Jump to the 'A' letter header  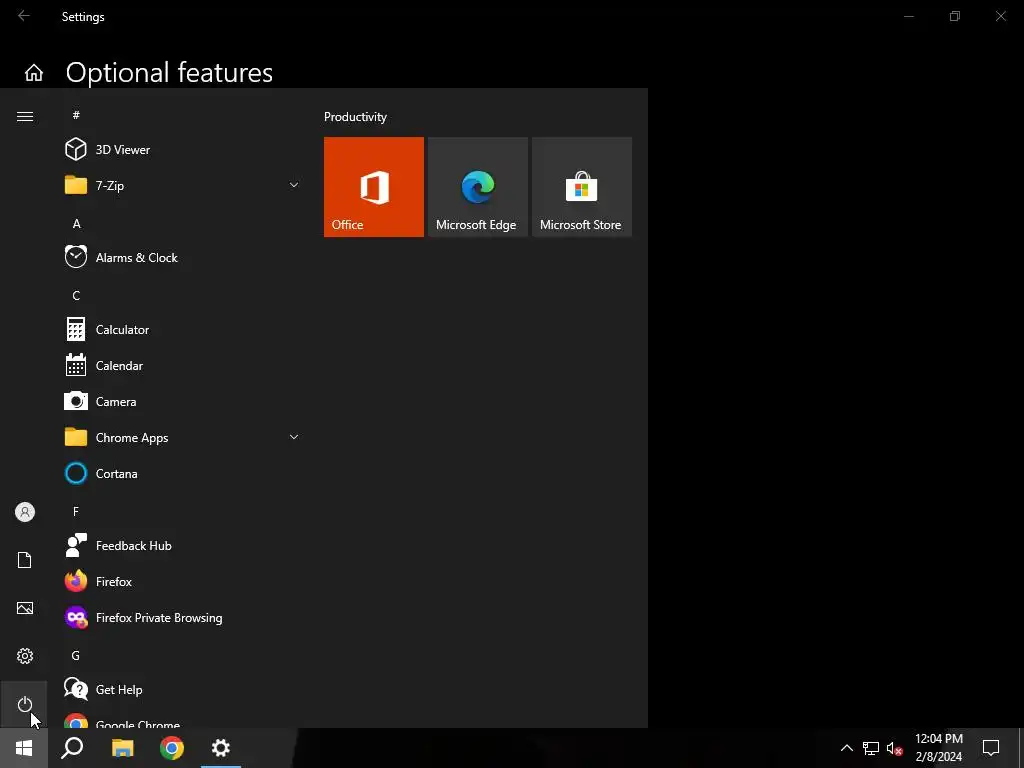(x=76, y=223)
